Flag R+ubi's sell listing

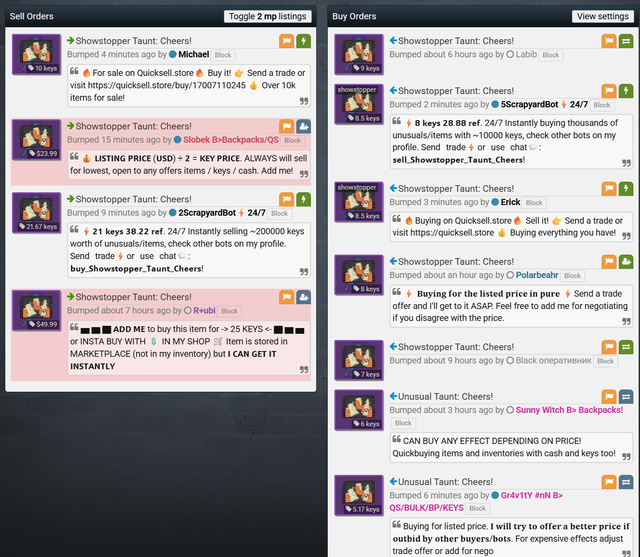pyautogui.click(x=287, y=297)
